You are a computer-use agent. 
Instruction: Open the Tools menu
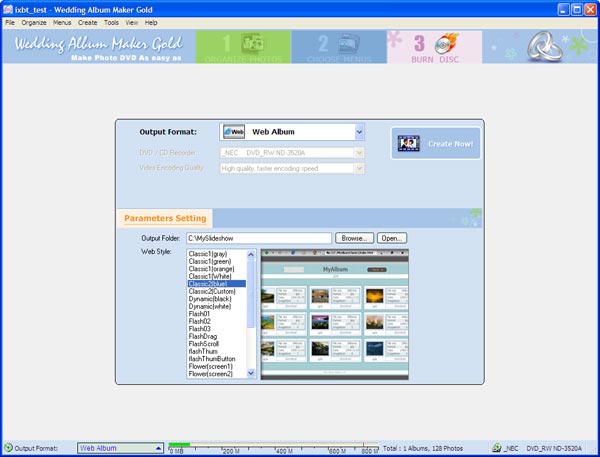(111, 23)
